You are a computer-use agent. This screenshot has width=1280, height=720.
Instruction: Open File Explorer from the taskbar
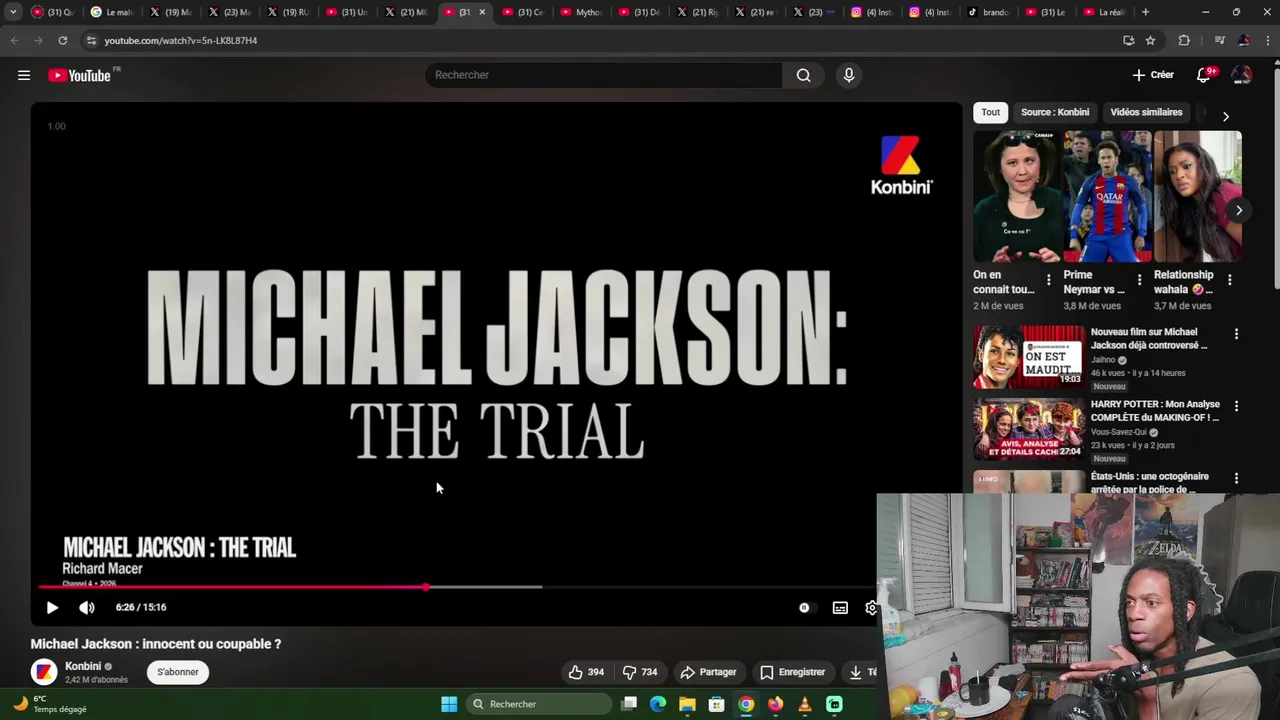click(687, 704)
